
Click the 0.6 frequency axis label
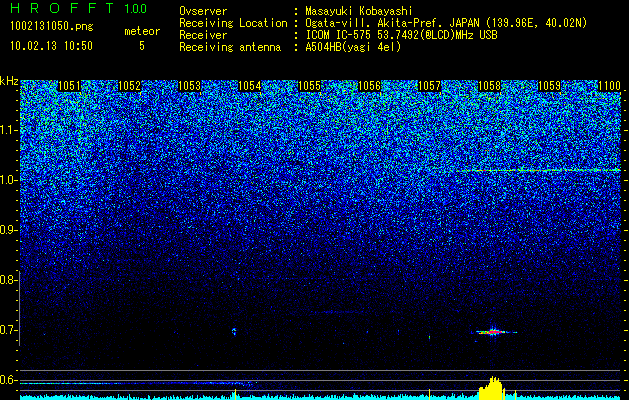pyautogui.click(x=8, y=380)
